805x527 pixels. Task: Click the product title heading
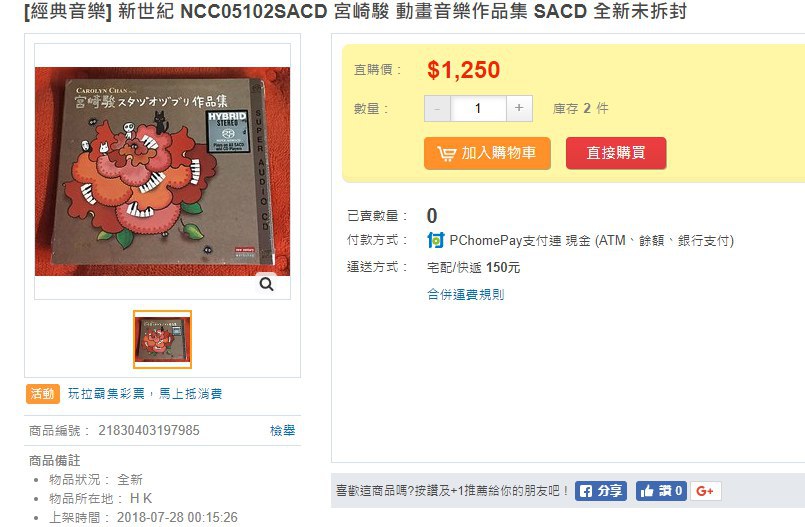pos(355,11)
